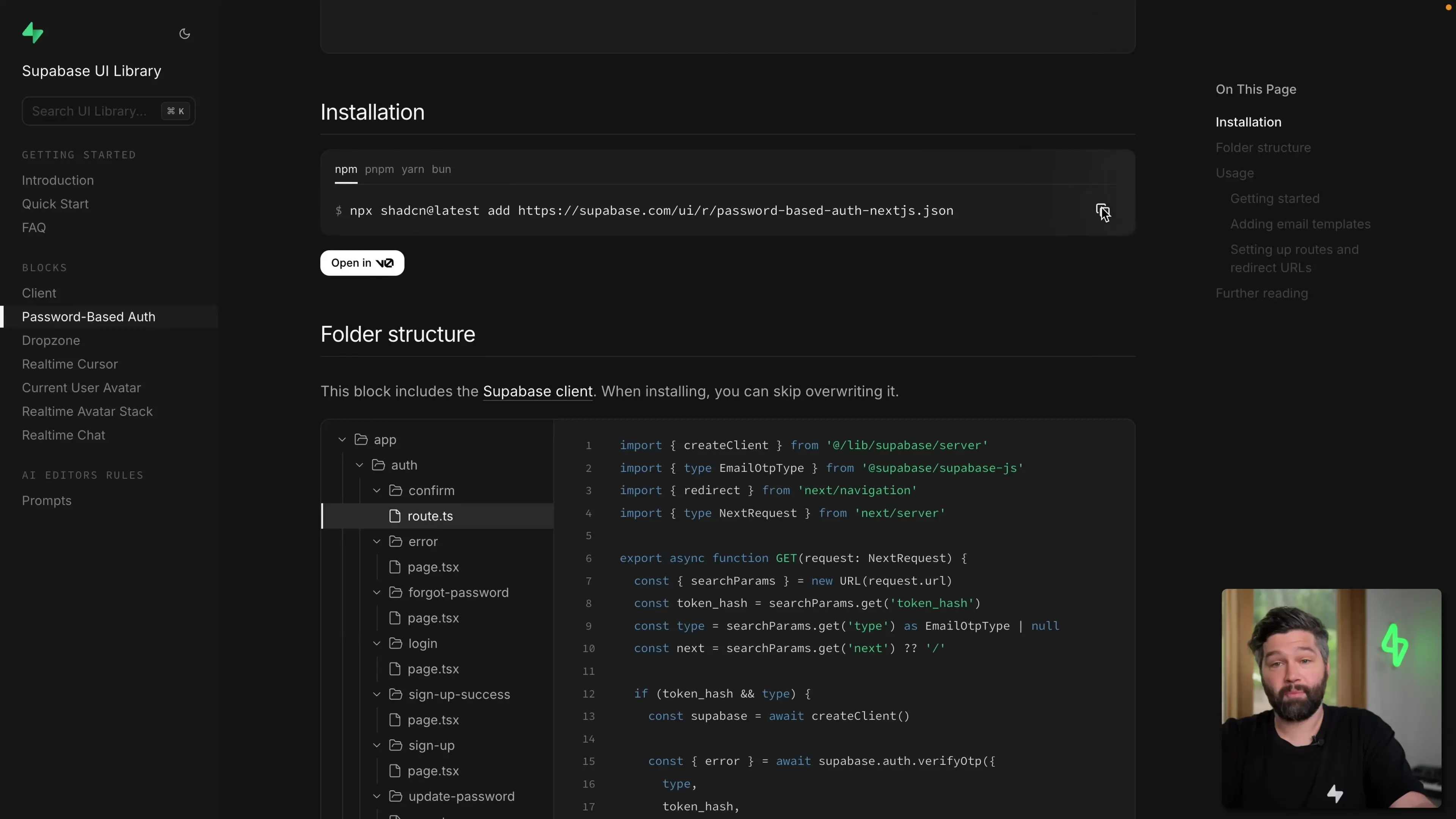The width and height of the screenshot is (1456, 819).
Task: Click the forgot-password folder icon
Action: click(395, 592)
